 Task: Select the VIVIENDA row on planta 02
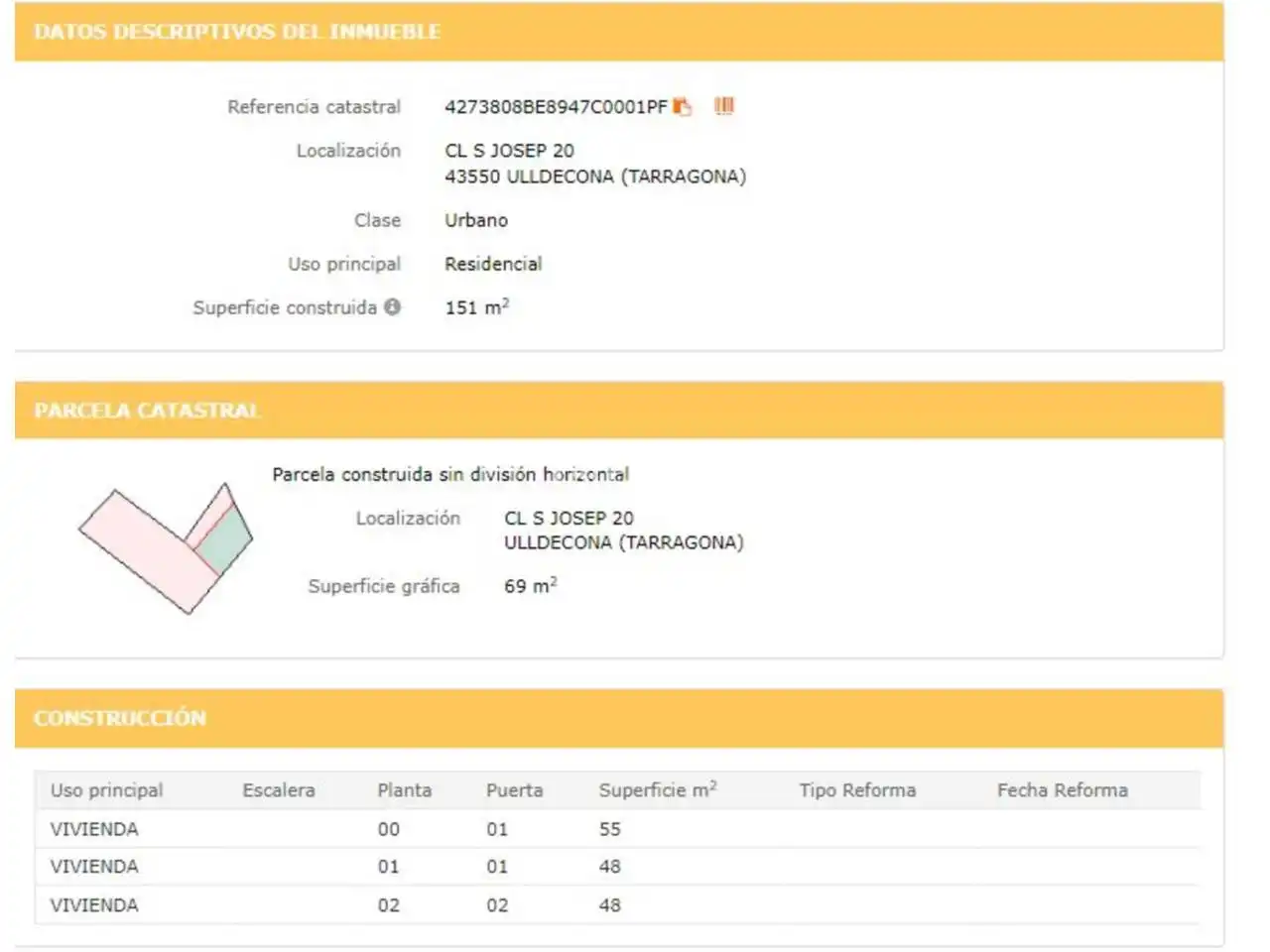[617, 905]
